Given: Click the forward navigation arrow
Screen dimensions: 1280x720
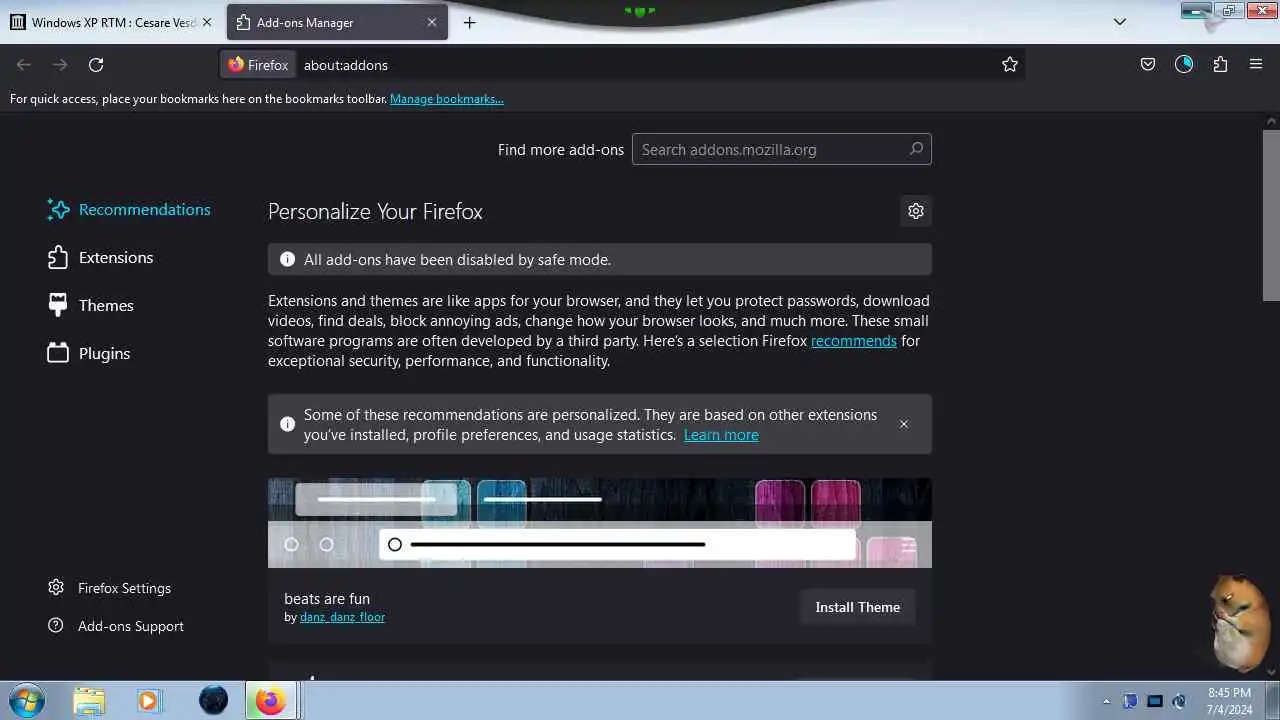Looking at the screenshot, I should pyautogui.click(x=60, y=65).
